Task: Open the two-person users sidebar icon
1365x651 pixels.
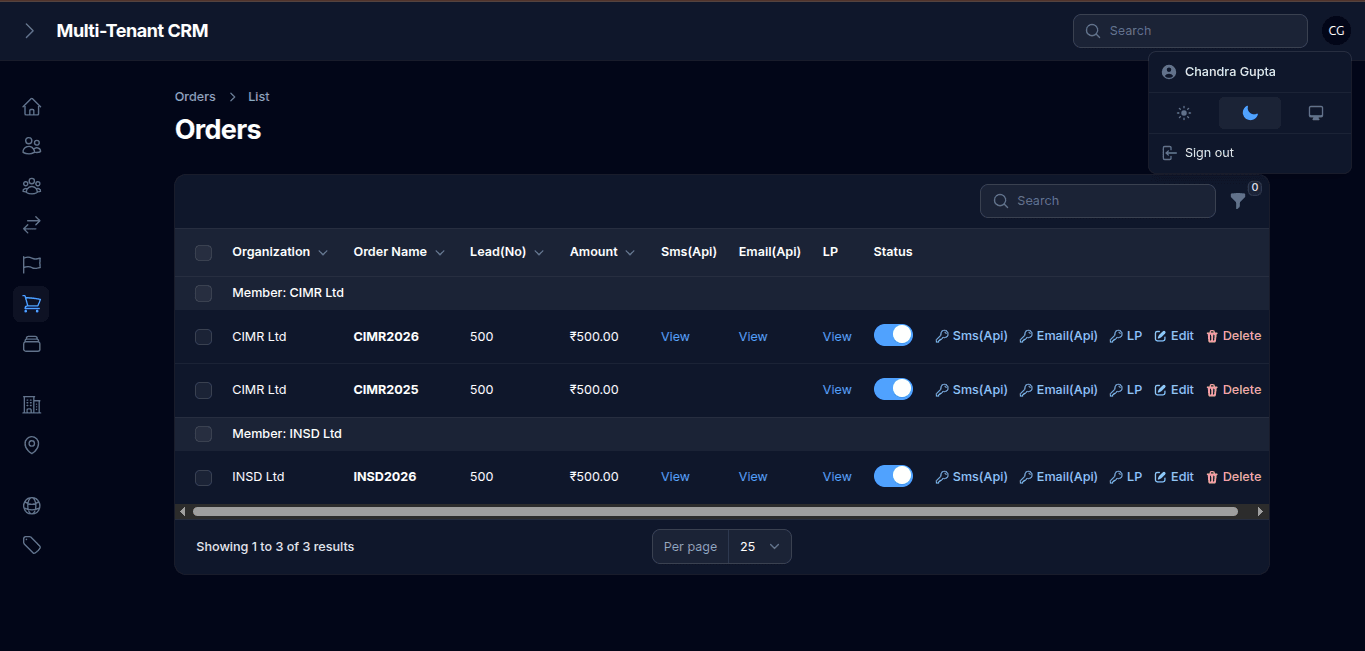Action: tap(31, 146)
